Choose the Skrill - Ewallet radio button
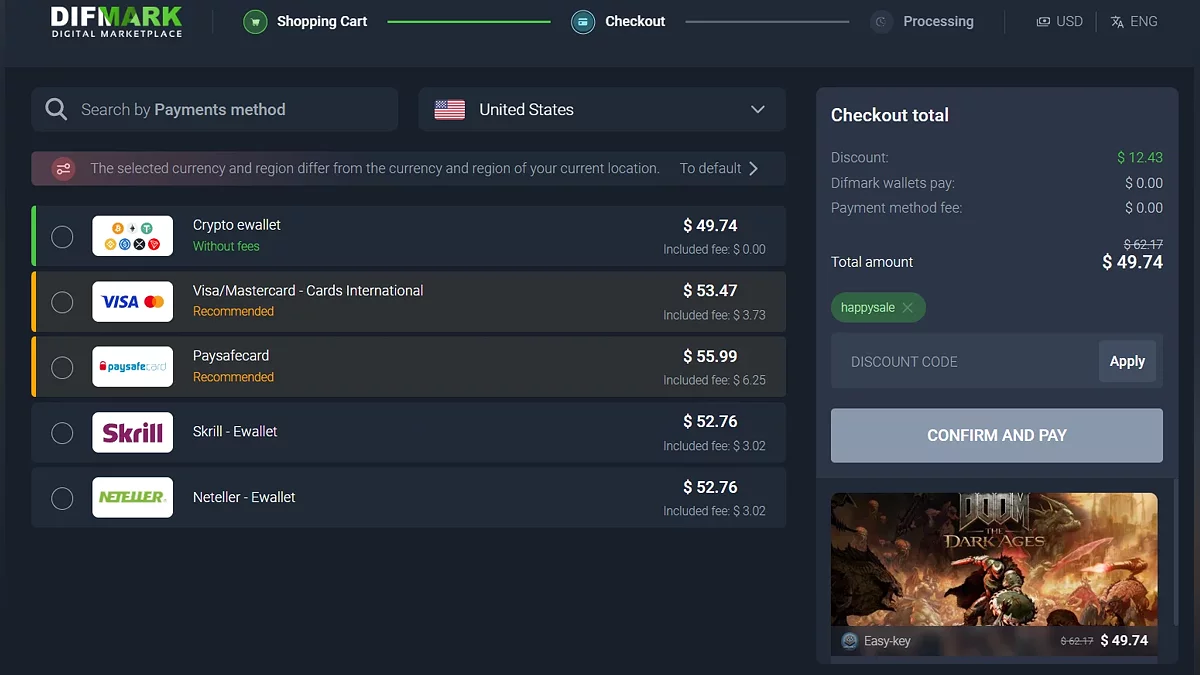This screenshot has height=675, width=1200. coord(62,433)
